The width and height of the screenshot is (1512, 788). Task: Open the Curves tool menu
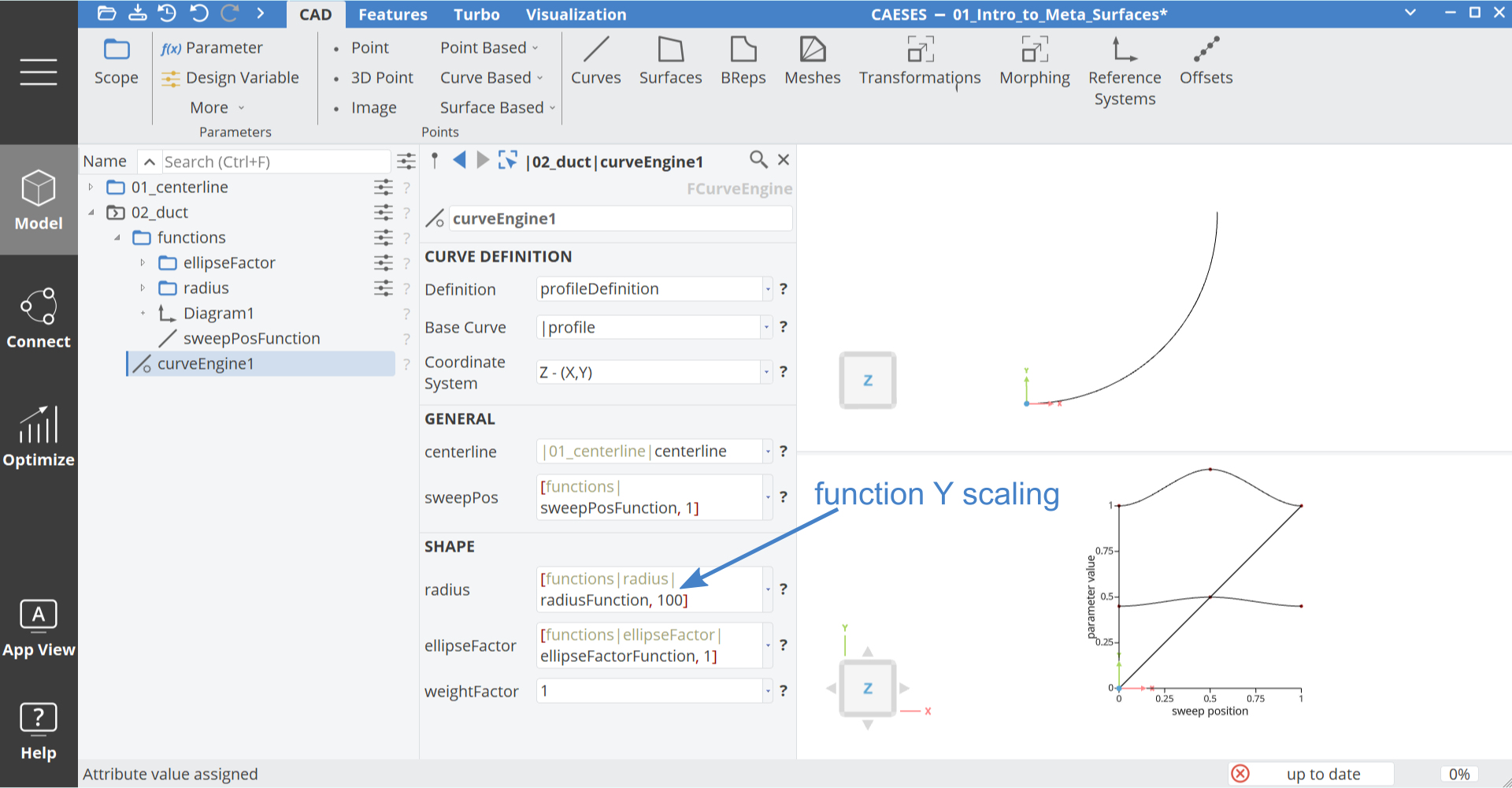pyautogui.click(x=595, y=61)
